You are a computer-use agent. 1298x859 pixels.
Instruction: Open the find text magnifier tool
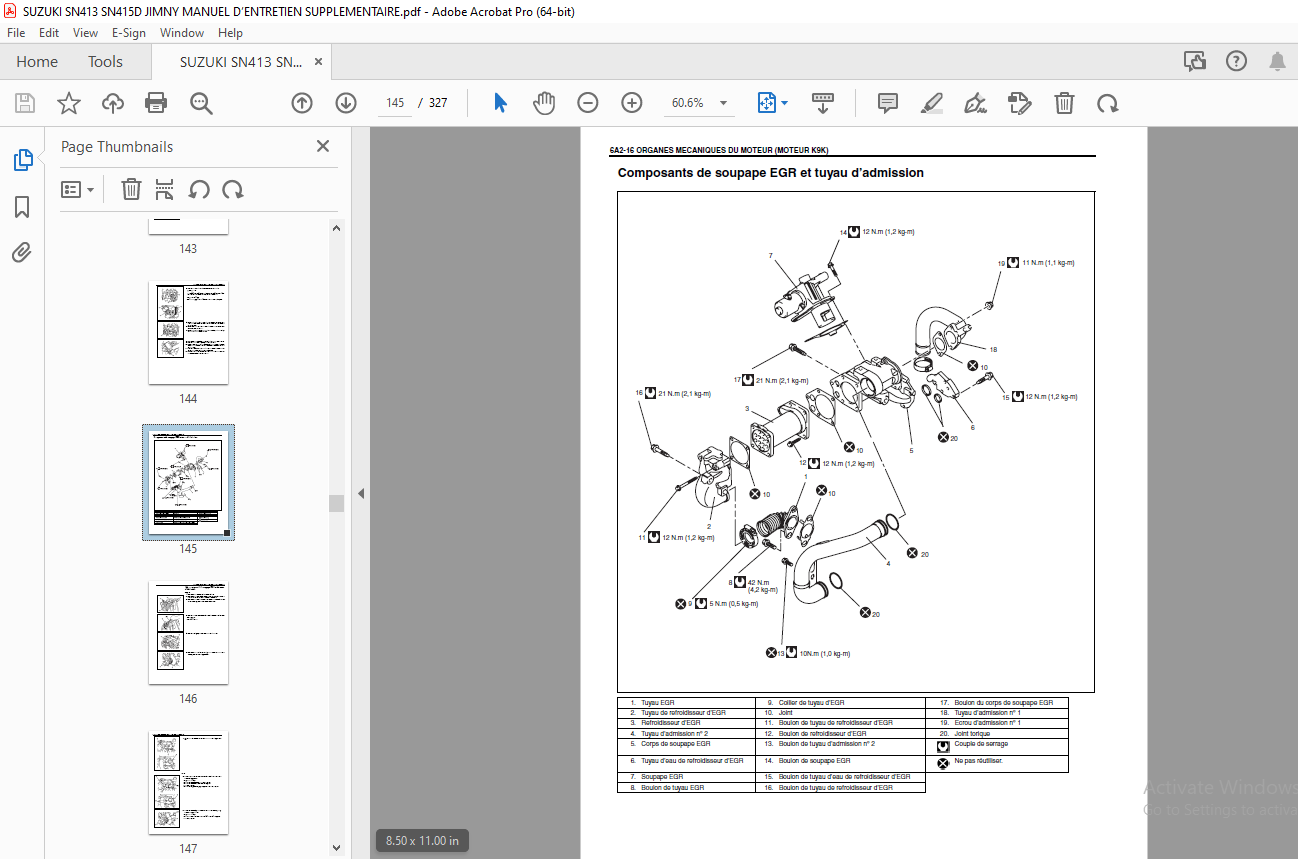point(201,103)
